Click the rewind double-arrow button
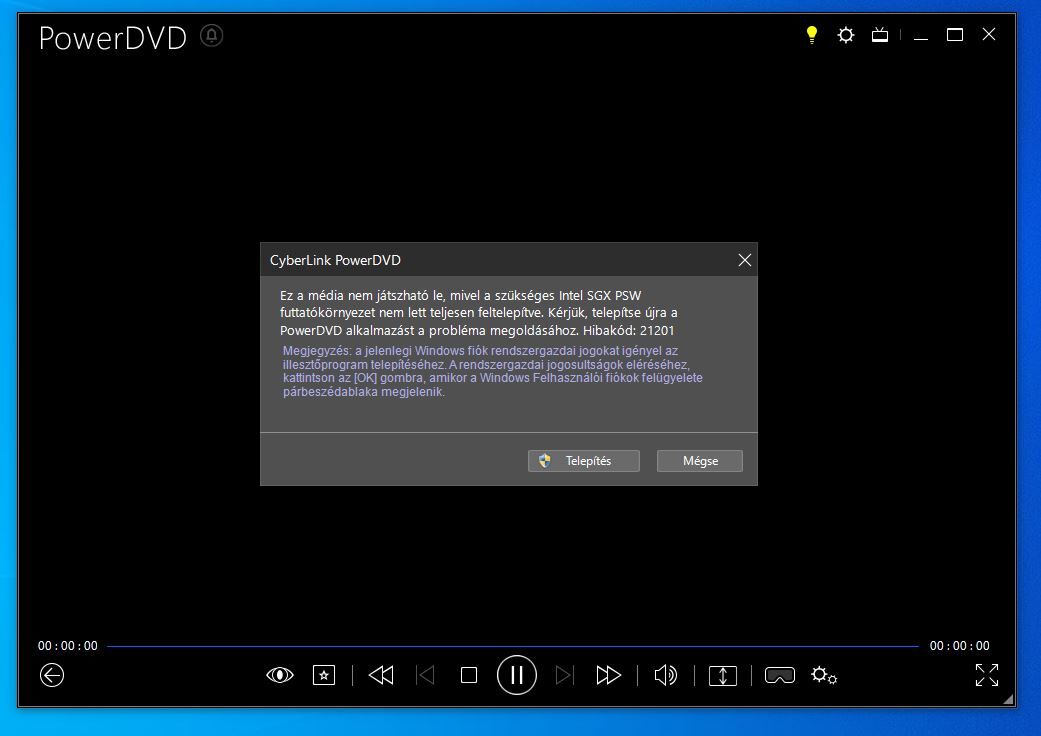The width and height of the screenshot is (1041, 736). [x=381, y=675]
